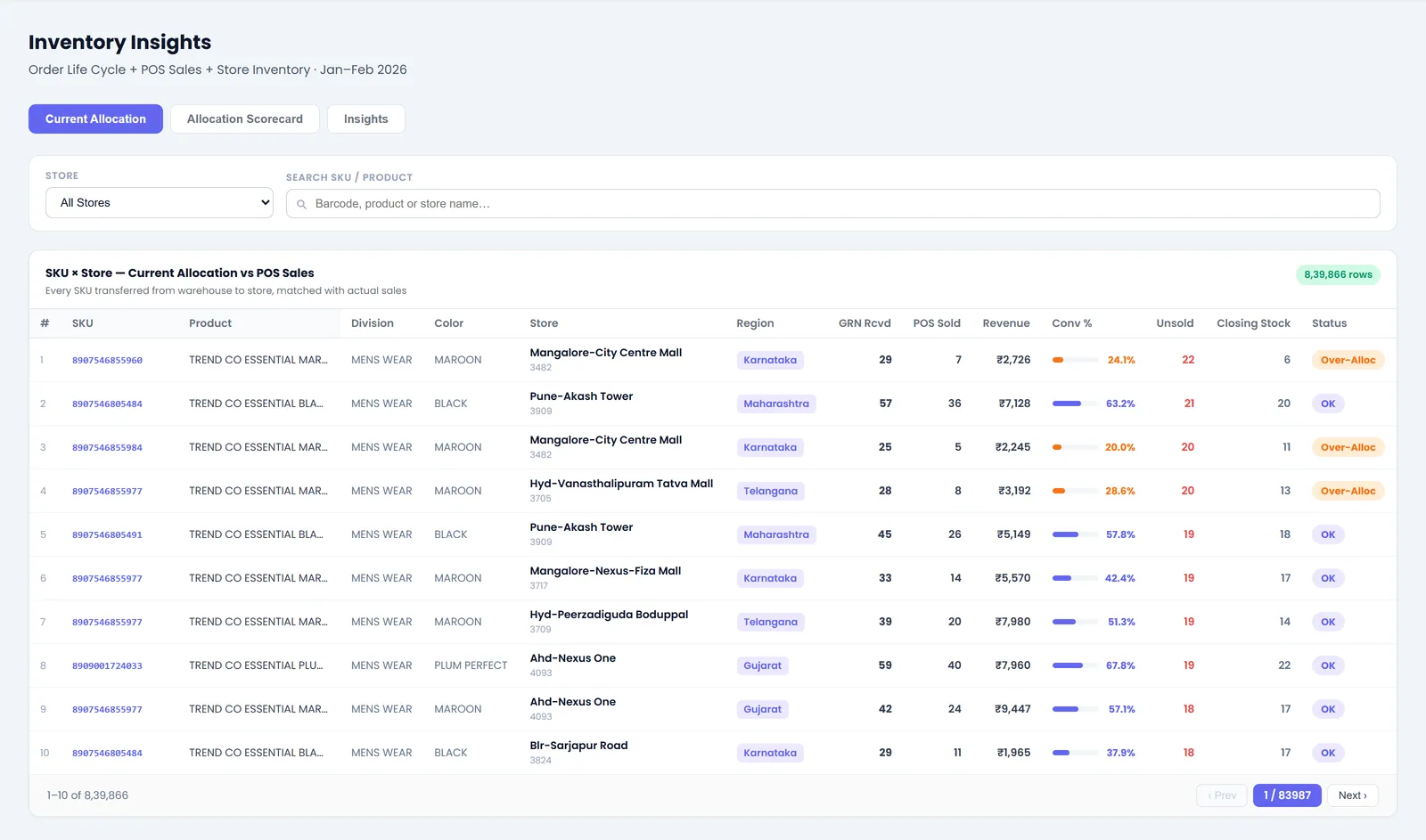Open row 2 SKU link 8907546805484

[107, 404]
